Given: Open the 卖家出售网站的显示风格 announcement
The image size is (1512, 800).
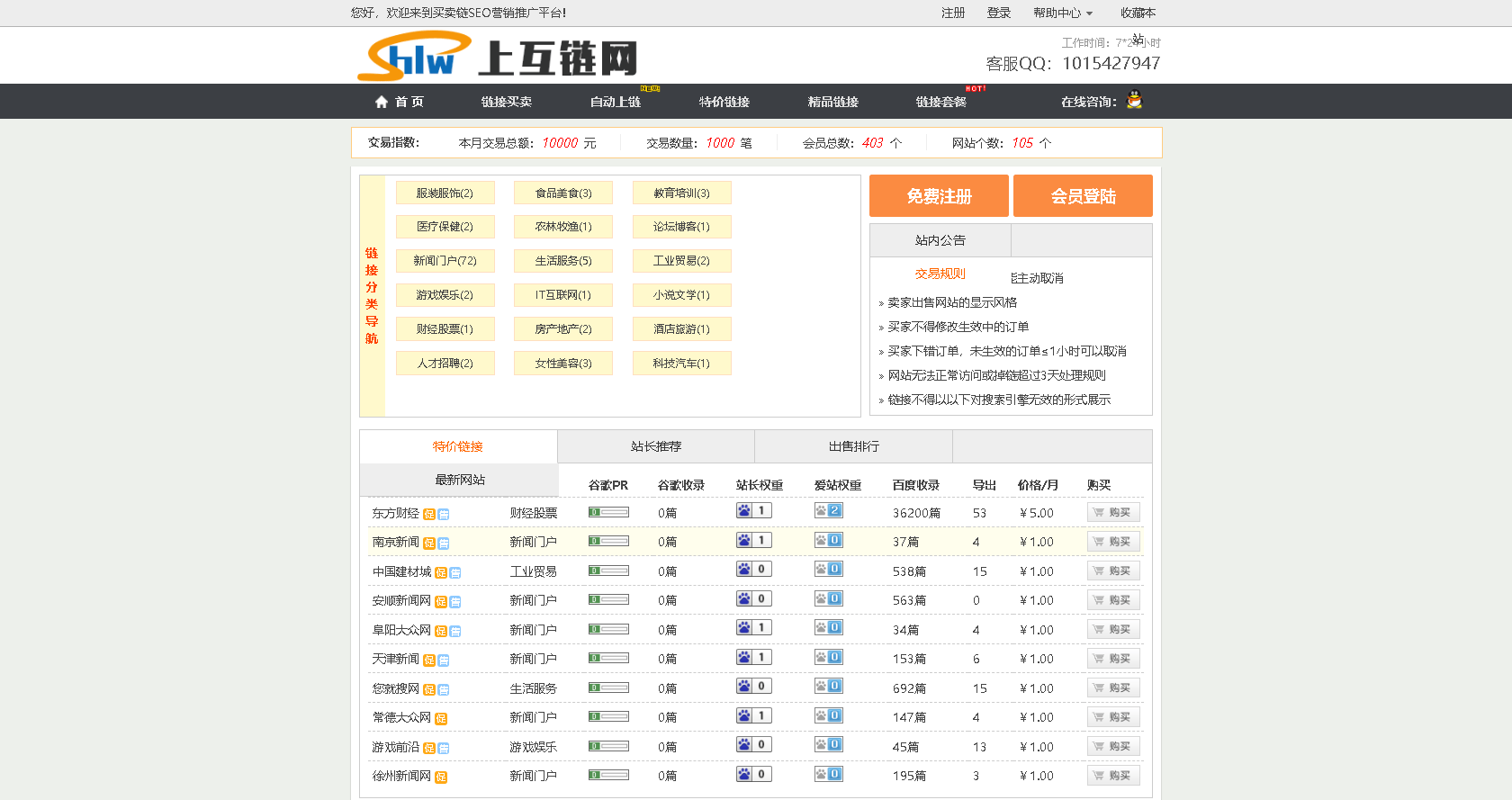Looking at the screenshot, I should point(952,302).
